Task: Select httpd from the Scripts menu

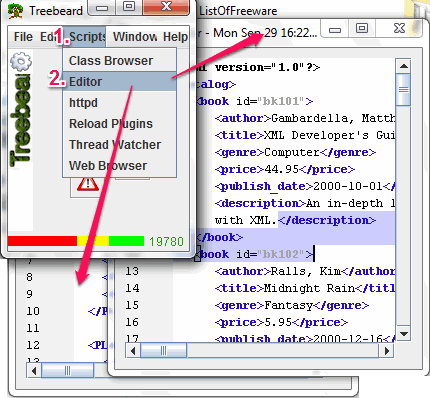Action: (119, 103)
